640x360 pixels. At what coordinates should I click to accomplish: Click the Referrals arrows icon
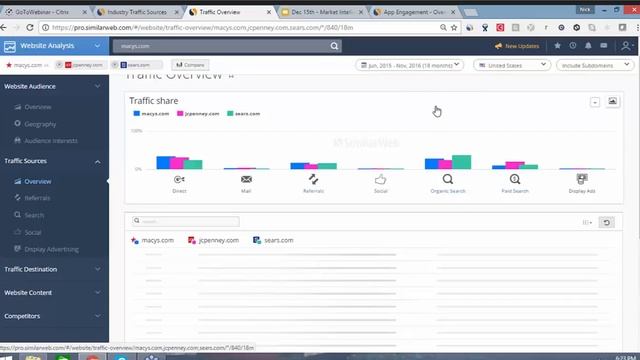point(313,179)
